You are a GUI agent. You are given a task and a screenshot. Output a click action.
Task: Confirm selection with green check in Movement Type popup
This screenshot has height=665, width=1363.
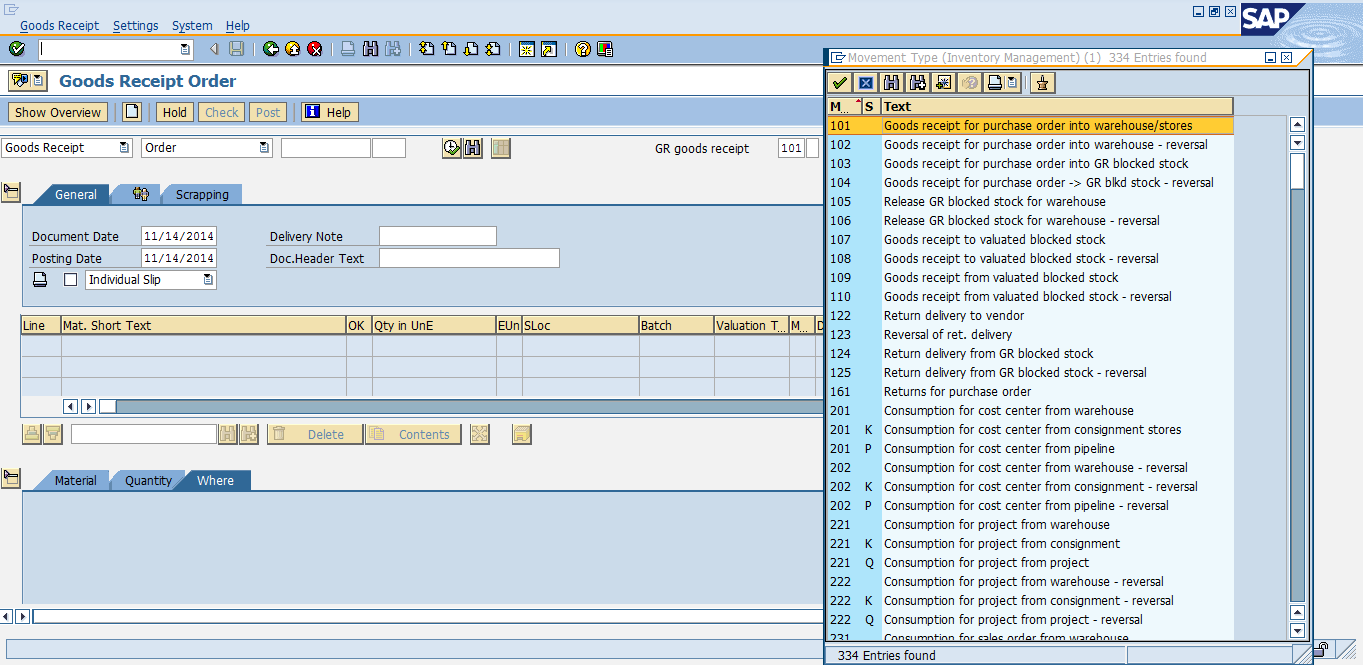[841, 83]
